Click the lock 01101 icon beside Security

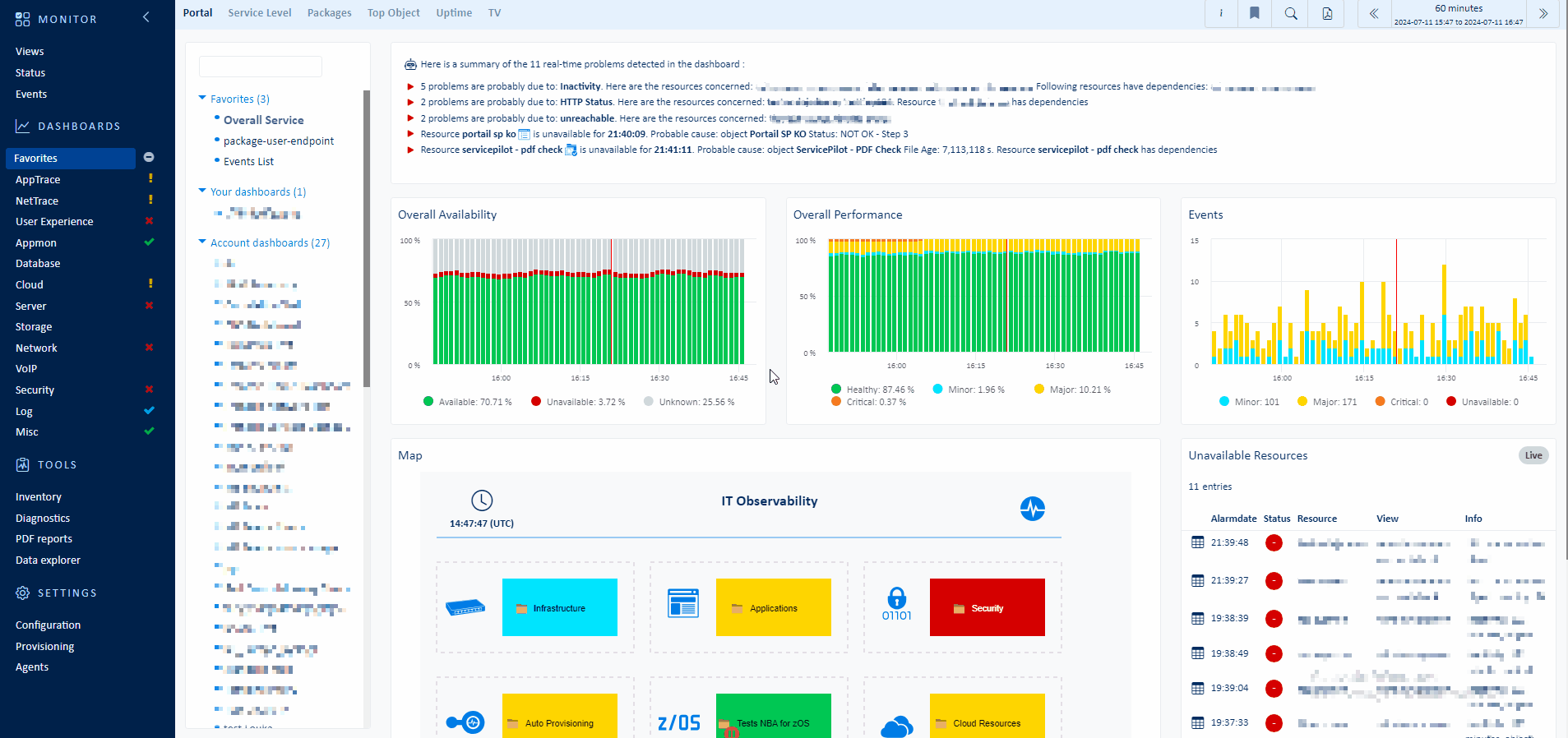click(x=897, y=604)
